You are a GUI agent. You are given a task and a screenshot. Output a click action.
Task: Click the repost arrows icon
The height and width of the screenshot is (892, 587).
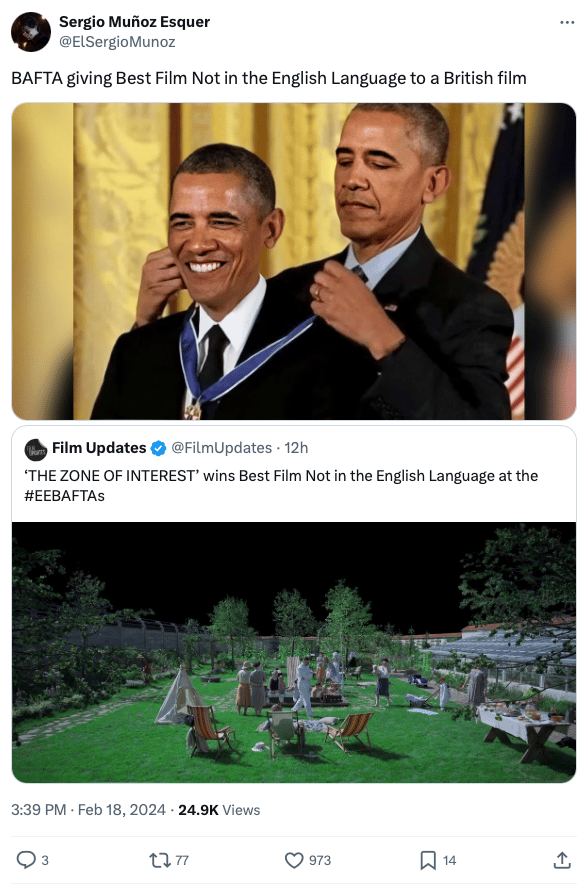(160, 860)
